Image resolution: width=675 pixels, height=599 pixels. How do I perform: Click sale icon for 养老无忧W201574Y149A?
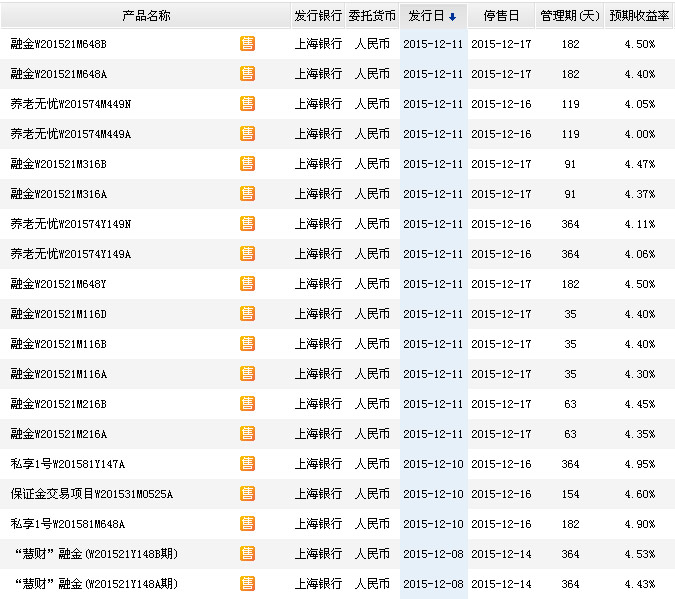tap(248, 254)
